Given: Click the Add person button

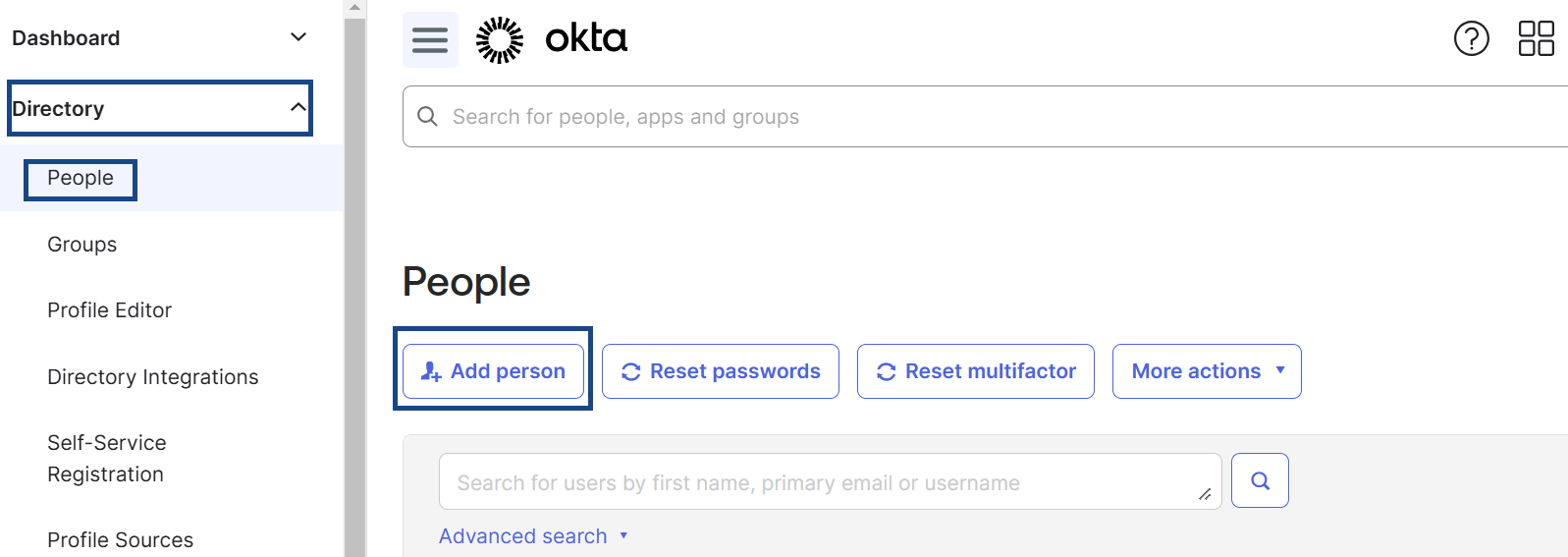Looking at the screenshot, I should point(493,371).
